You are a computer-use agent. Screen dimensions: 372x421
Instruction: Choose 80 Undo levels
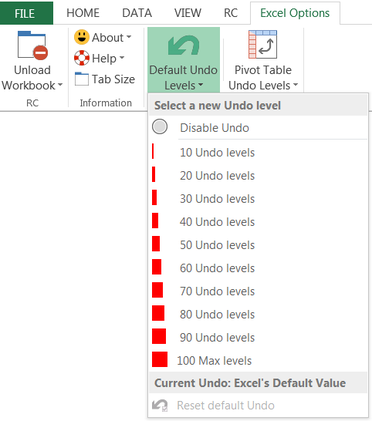pos(258,314)
